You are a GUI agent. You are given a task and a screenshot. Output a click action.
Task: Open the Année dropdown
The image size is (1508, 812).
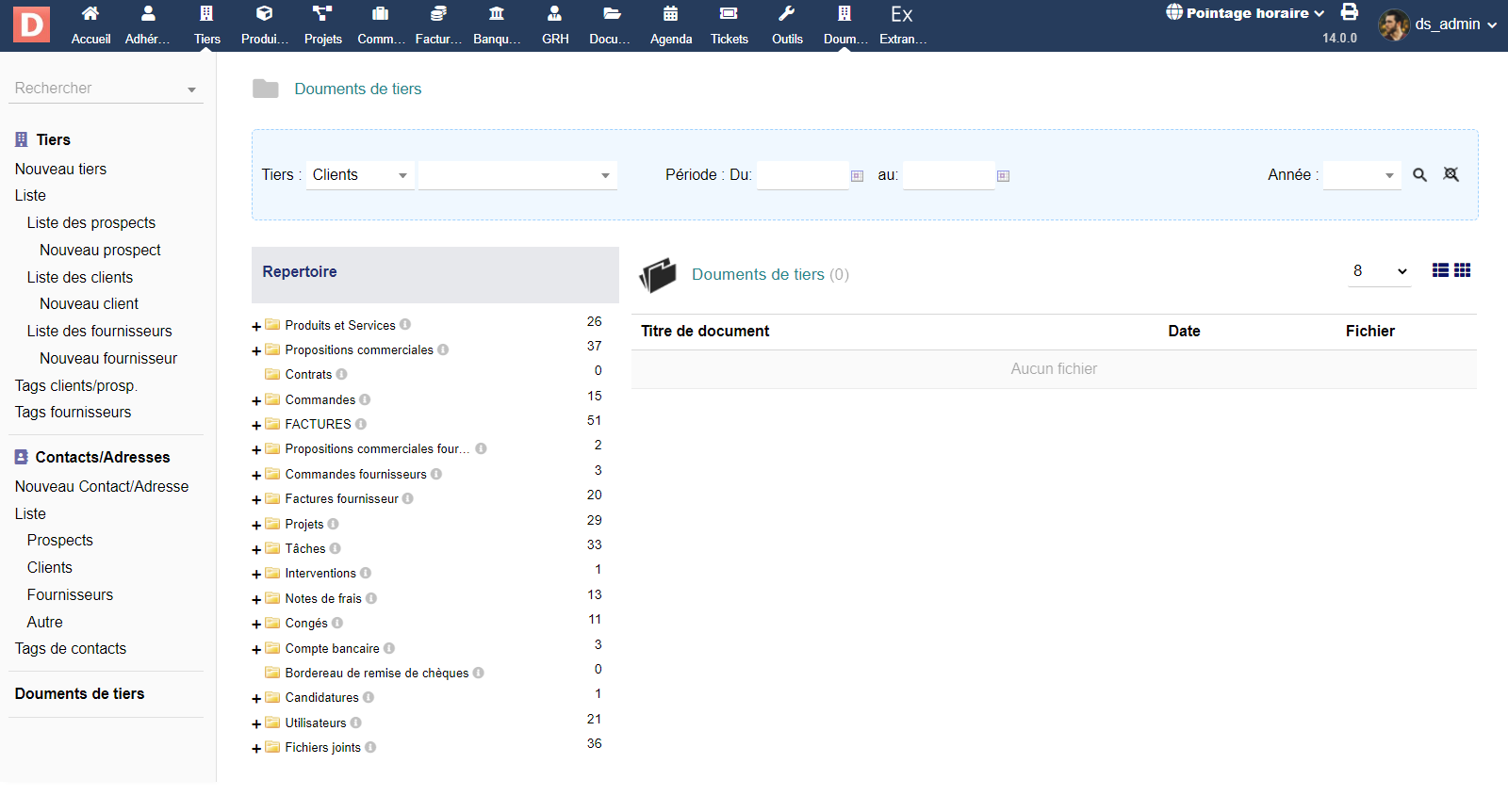click(1362, 175)
